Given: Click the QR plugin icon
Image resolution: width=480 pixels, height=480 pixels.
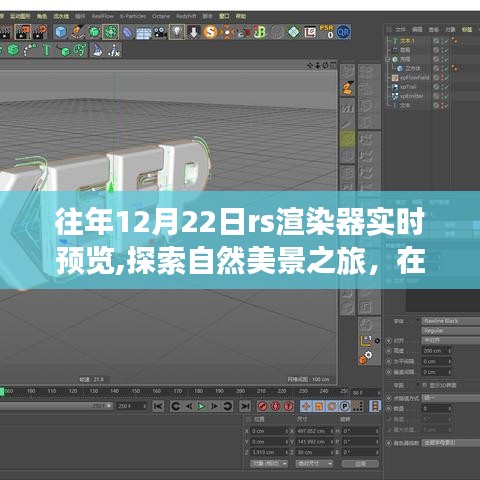Looking at the screenshot, I should [x=343, y=32].
